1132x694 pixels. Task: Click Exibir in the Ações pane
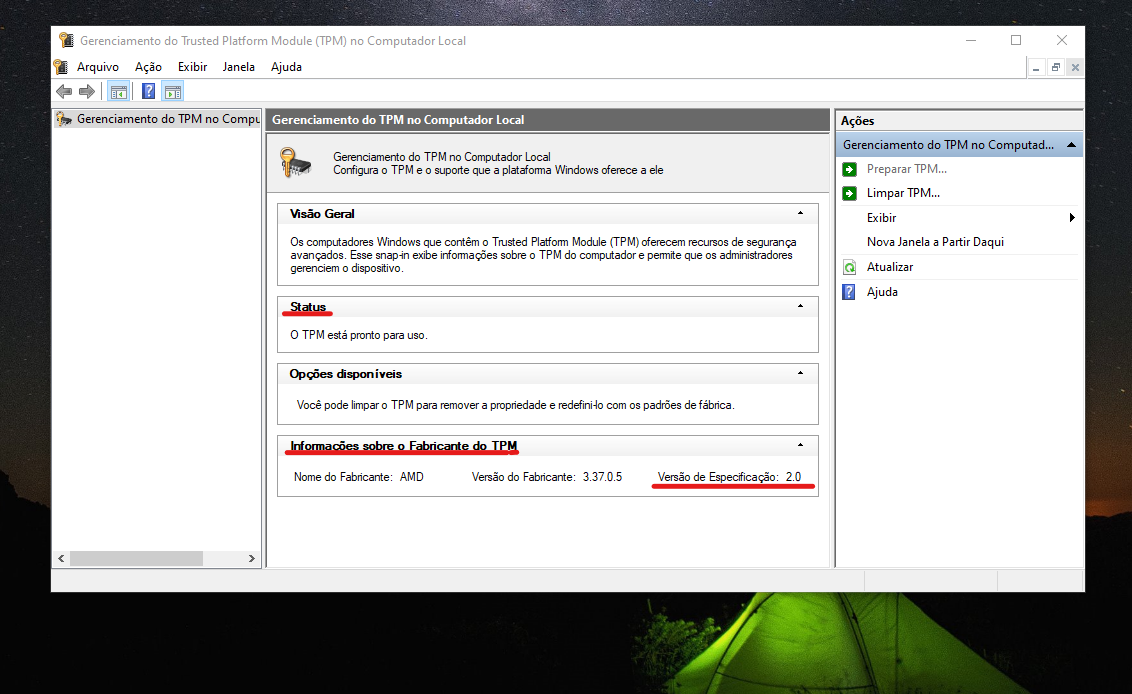click(x=881, y=217)
